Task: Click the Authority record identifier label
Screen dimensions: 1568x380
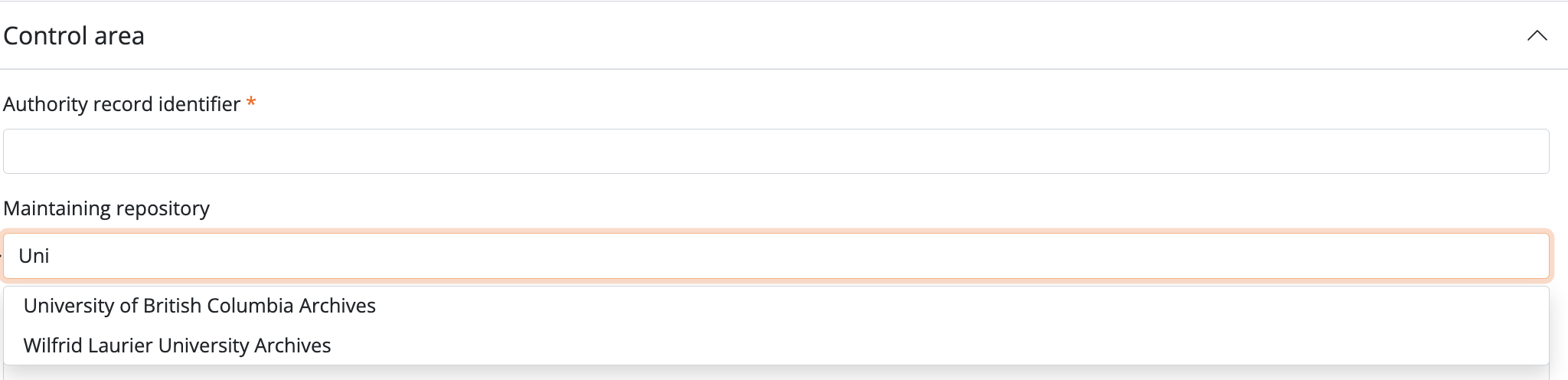Action: point(122,104)
